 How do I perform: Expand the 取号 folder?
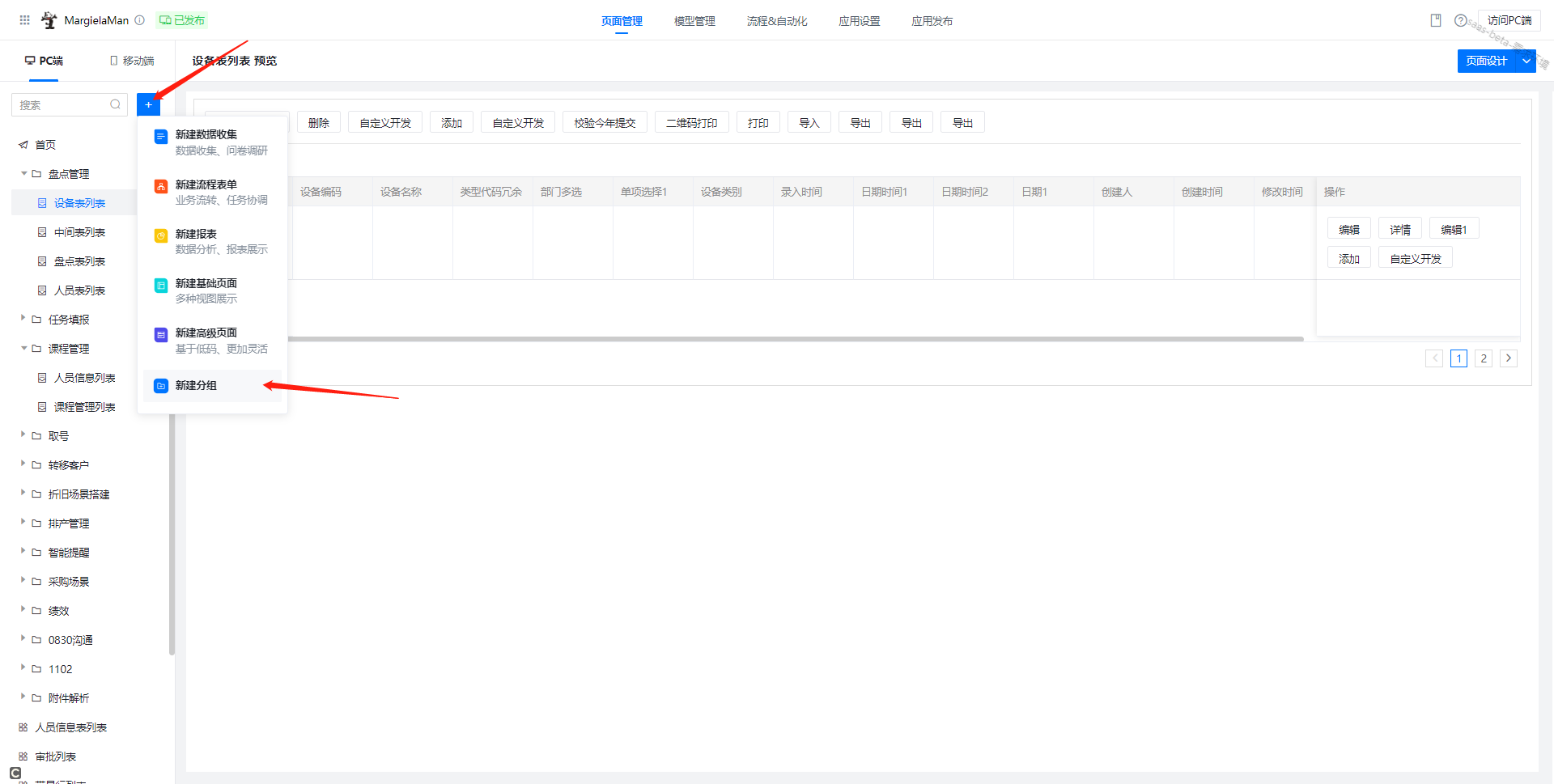point(23,435)
